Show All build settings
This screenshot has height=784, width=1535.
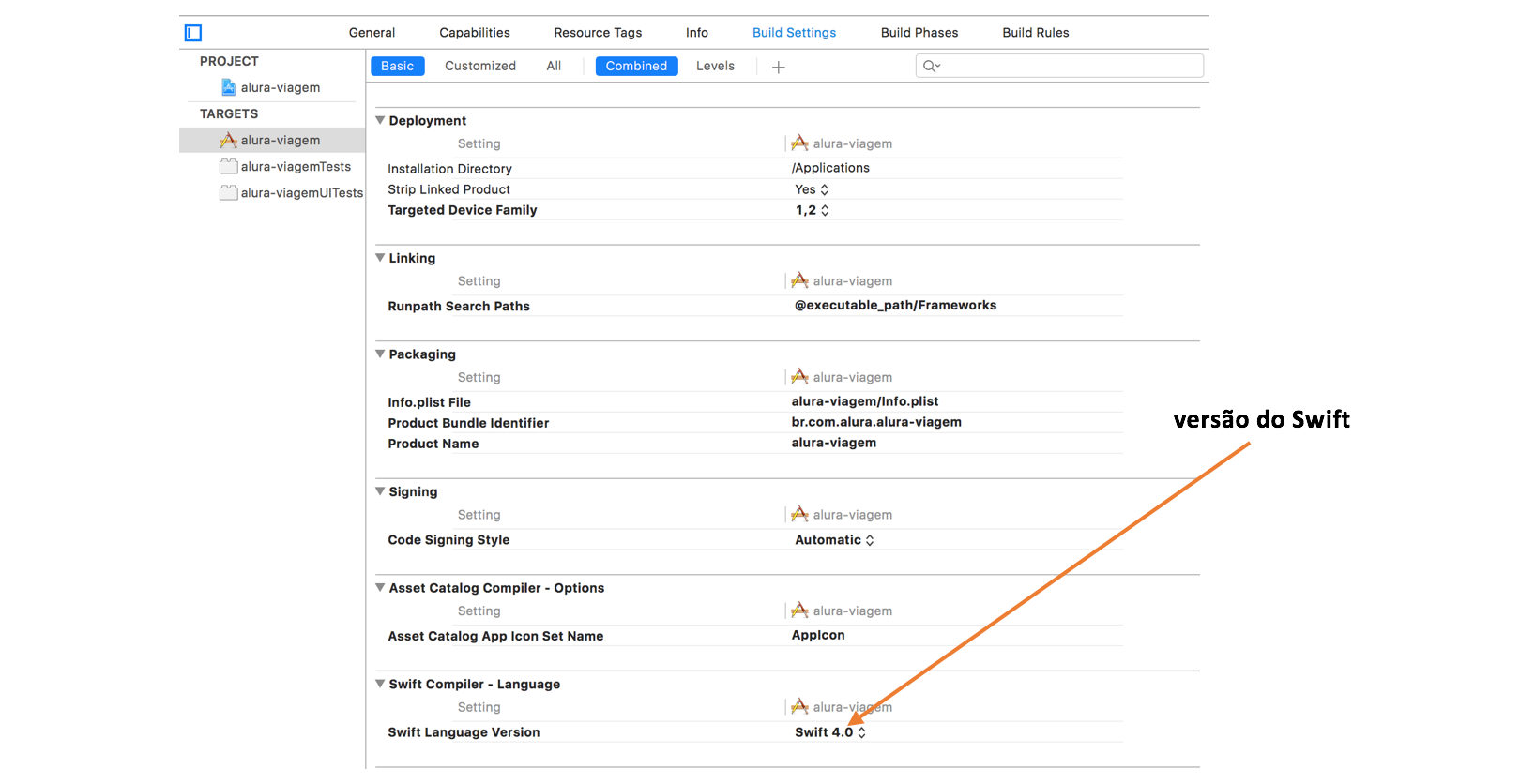554,66
